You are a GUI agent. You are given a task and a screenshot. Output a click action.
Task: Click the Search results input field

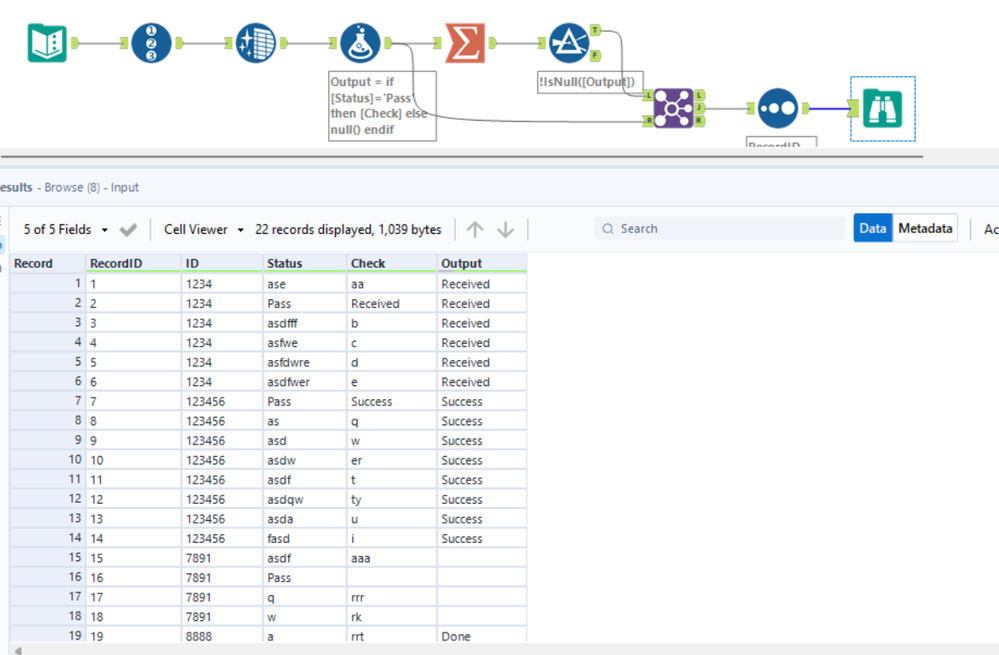(719, 229)
